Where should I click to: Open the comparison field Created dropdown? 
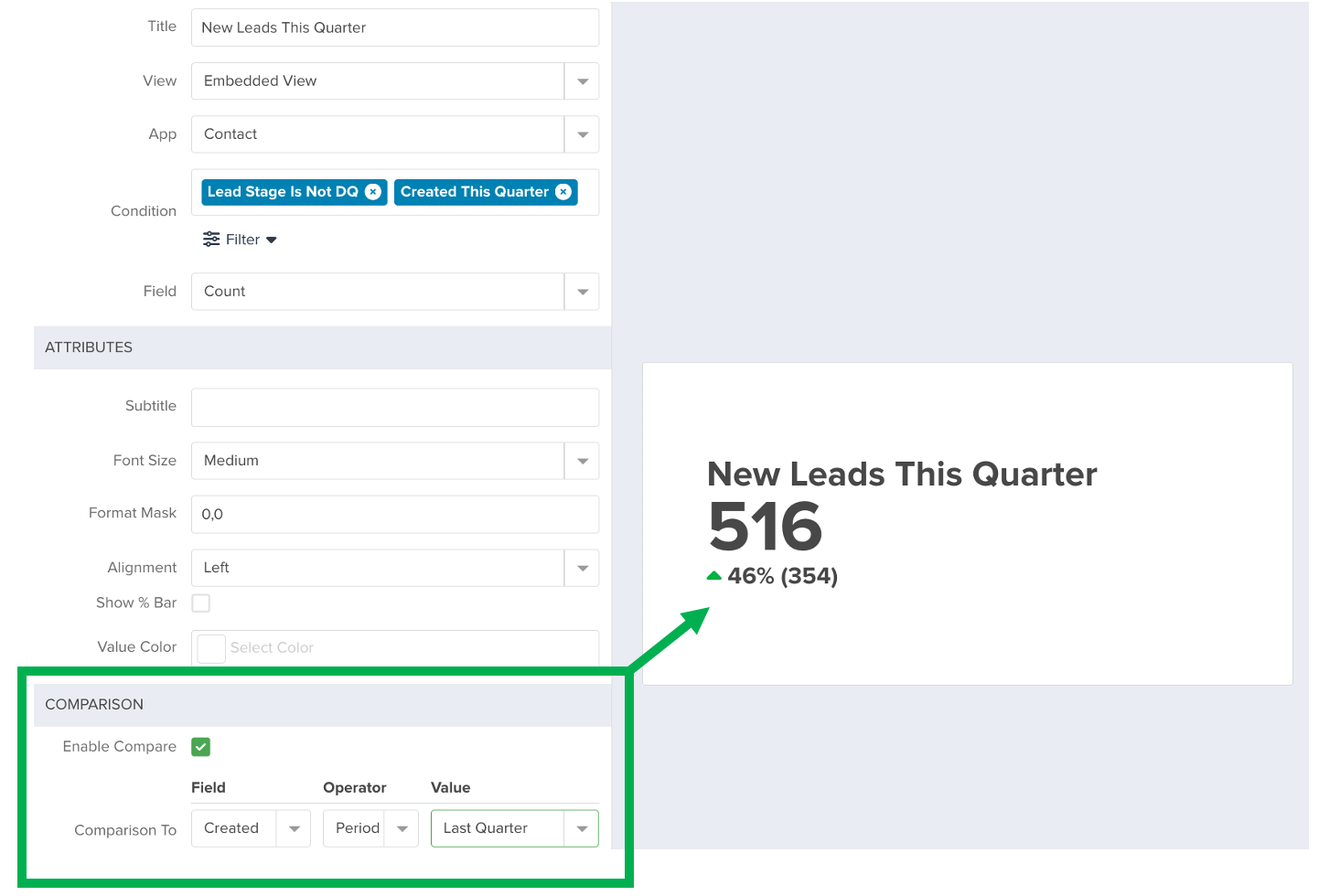tap(294, 828)
